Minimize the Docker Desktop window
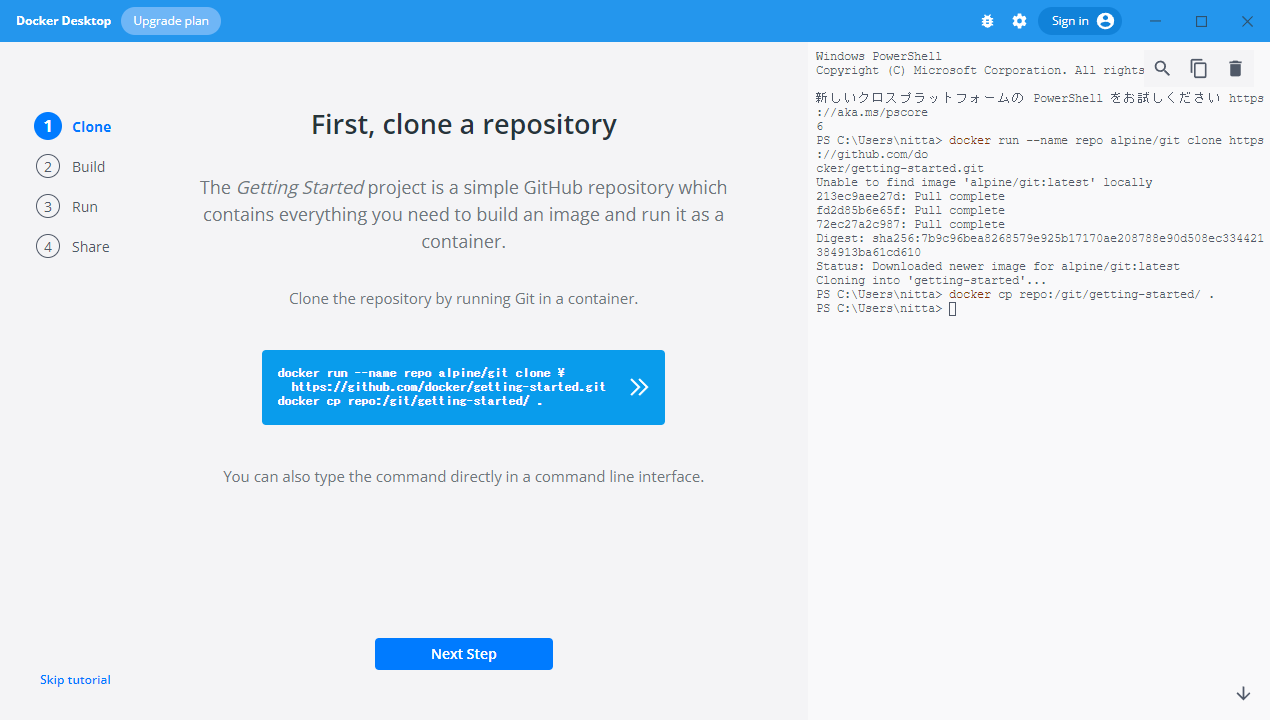This screenshot has width=1270, height=720. [x=1157, y=21]
